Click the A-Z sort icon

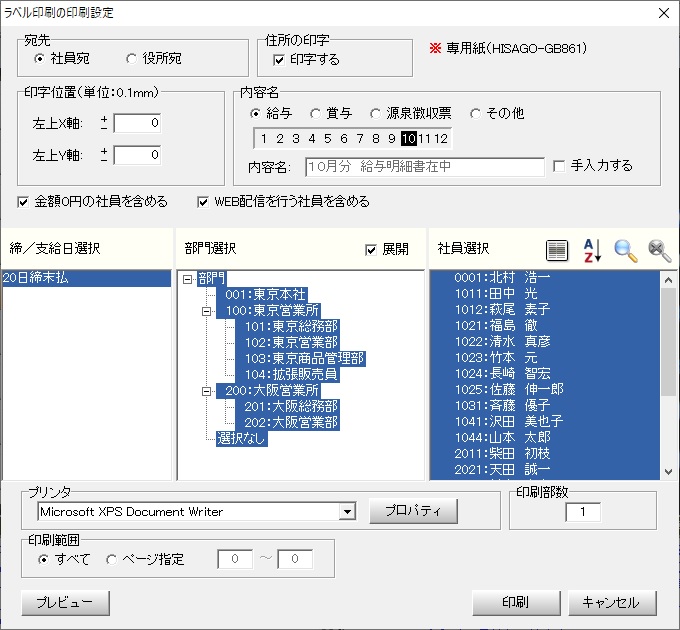tap(592, 250)
